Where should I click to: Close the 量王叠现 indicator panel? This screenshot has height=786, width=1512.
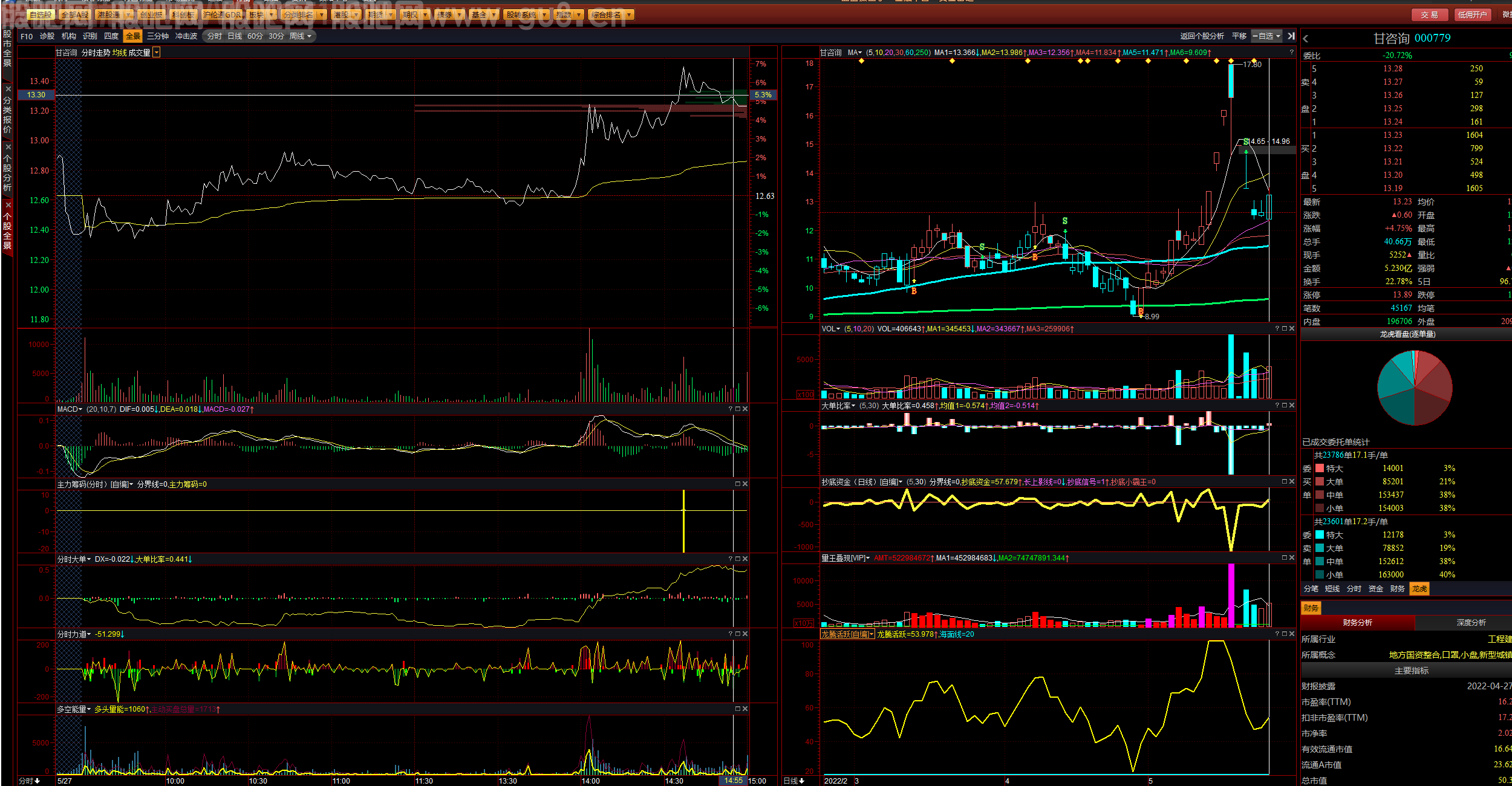coord(1292,558)
